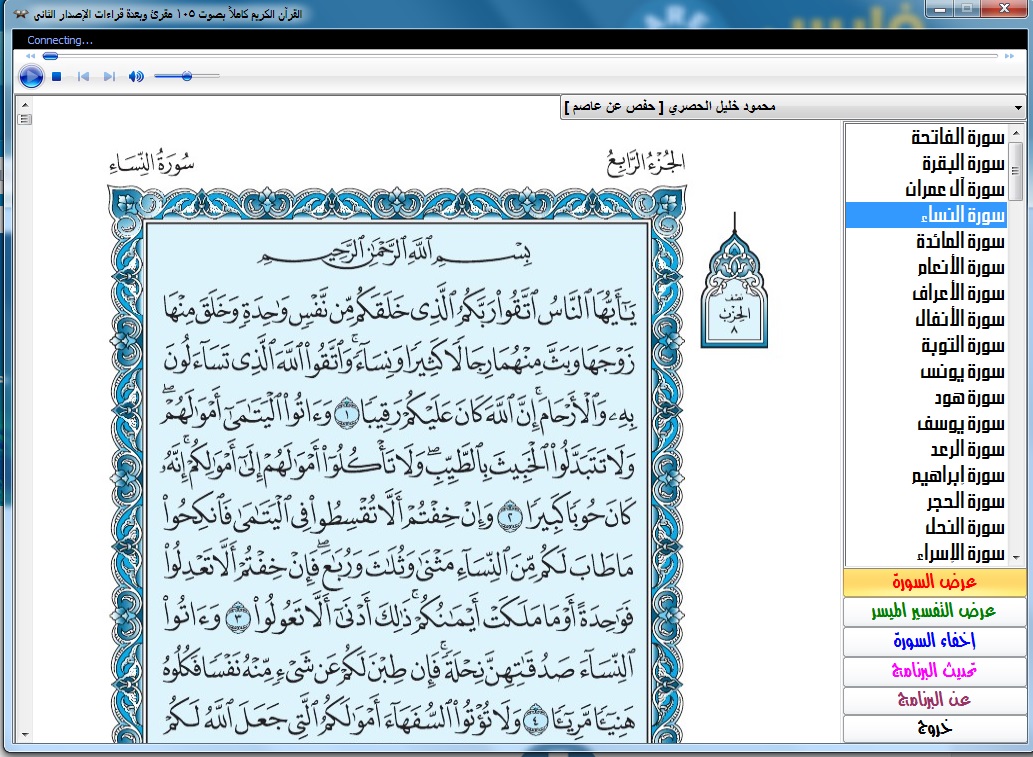The image size is (1033, 757).
Task: Click rewind arrows left of the seek bar
Action: [x=30, y=56]
